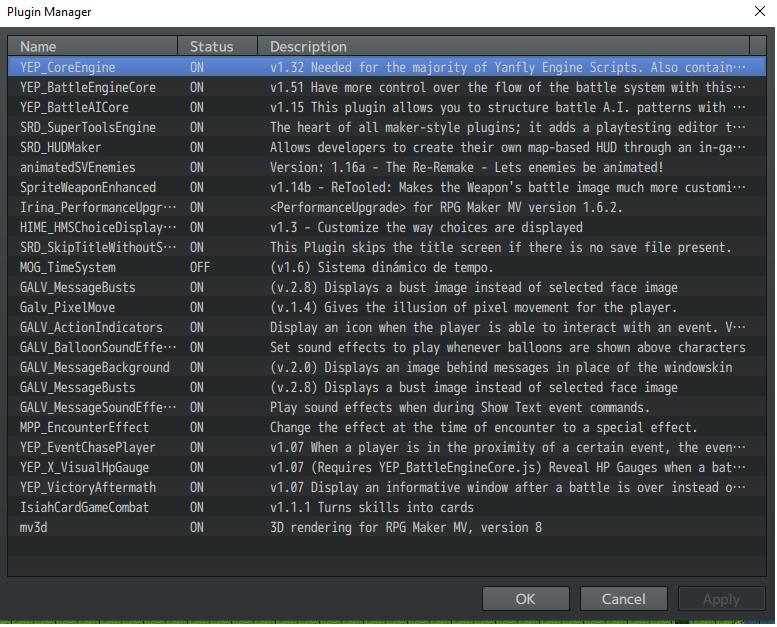Select the SpriteWeaponEnhanced plugin

click(x=387, y=187)
